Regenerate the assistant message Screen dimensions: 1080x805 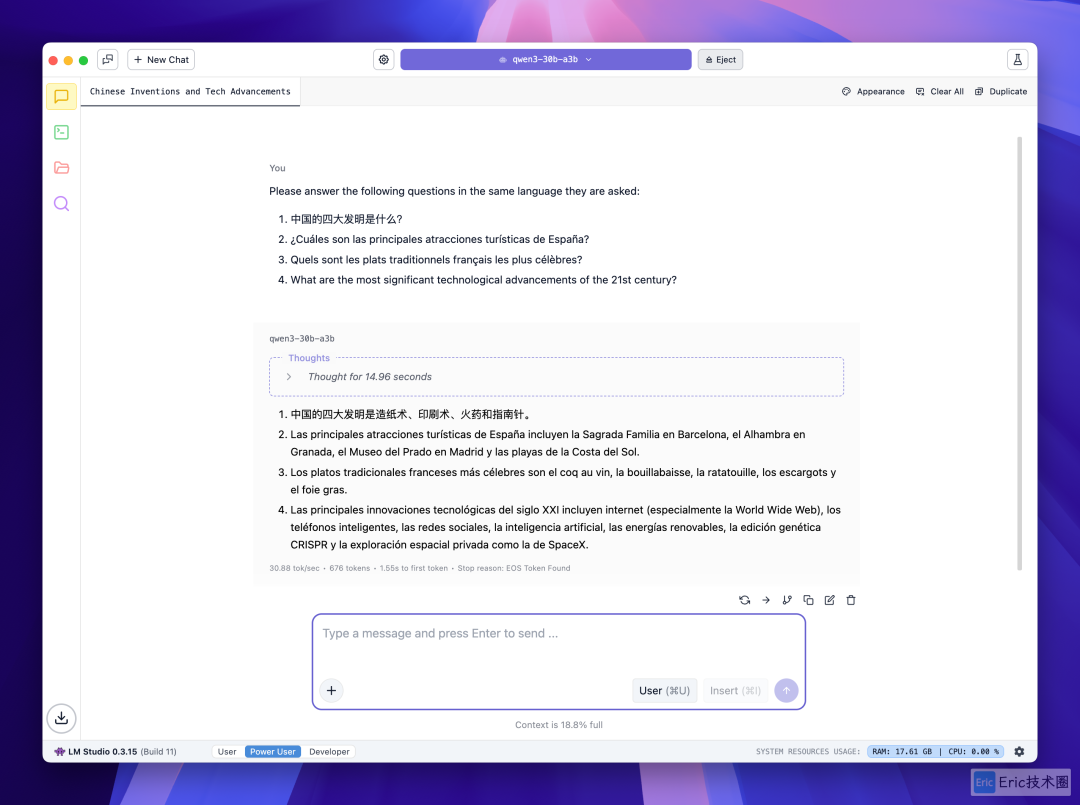click(745, 600)
